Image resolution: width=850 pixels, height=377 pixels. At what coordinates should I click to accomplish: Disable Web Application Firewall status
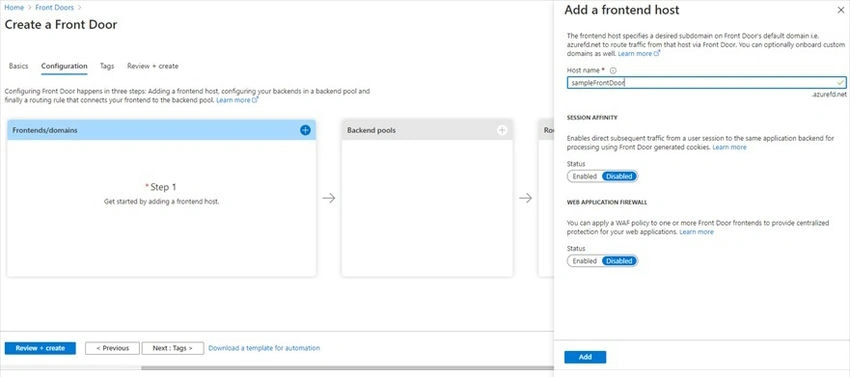(619, 261)
